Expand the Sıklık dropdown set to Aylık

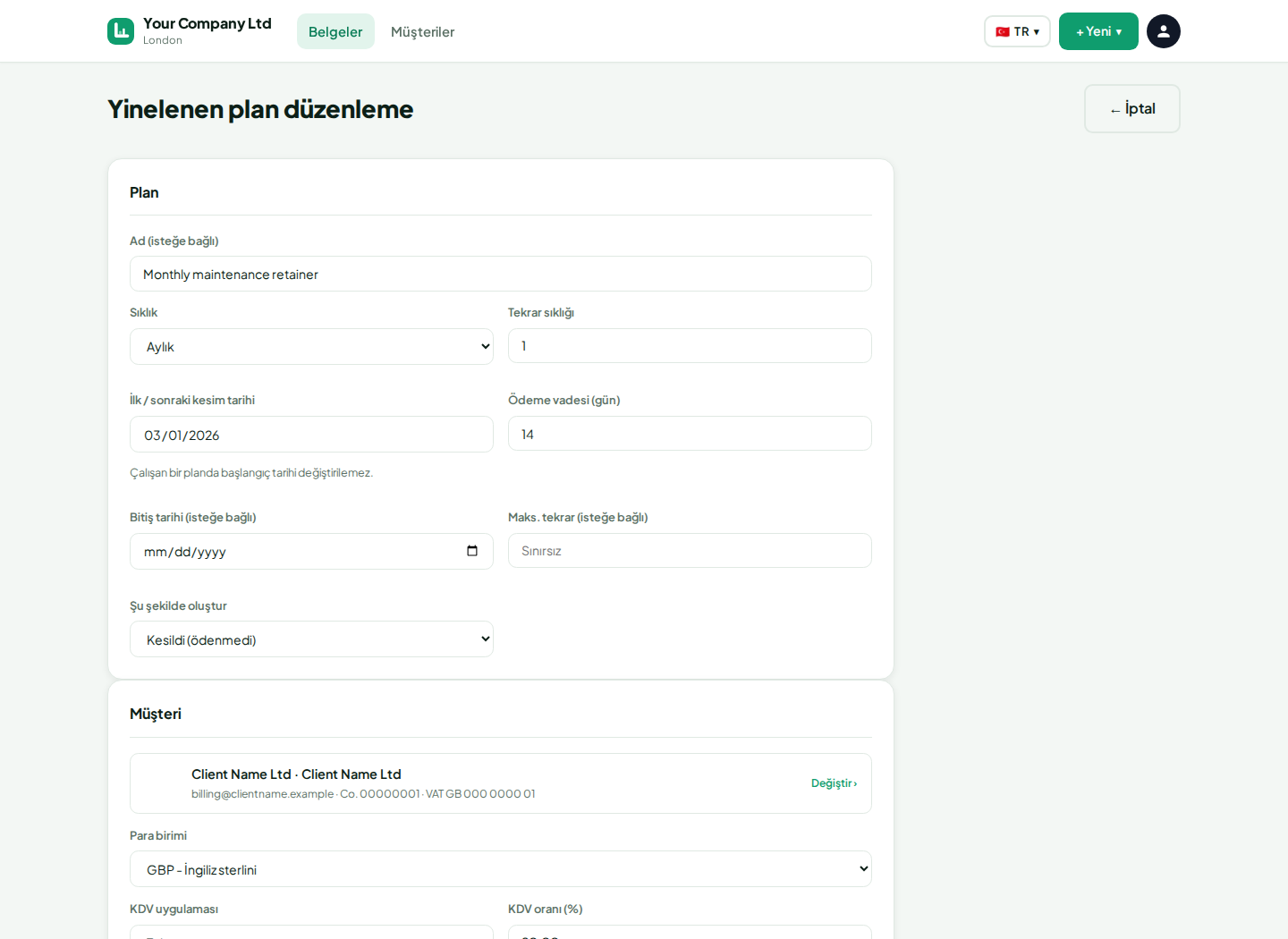click(311, 346)
